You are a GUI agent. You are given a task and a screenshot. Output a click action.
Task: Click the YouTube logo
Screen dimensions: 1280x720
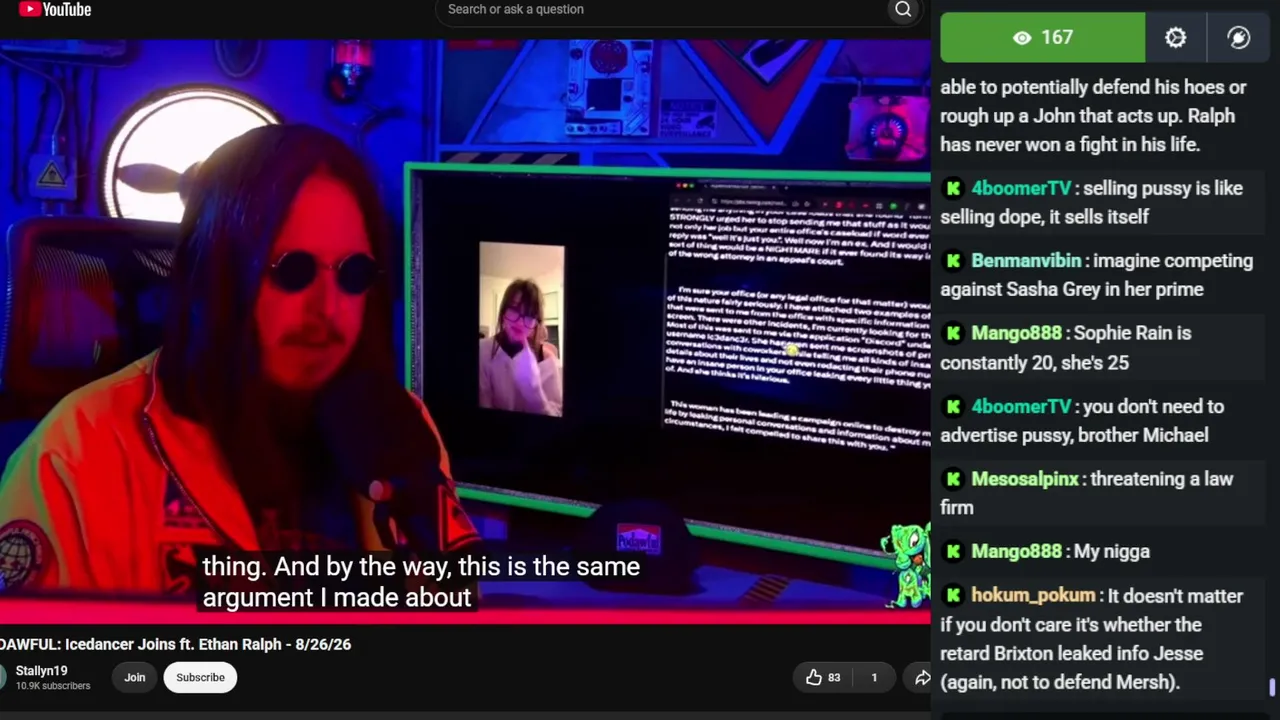[55, 10]
